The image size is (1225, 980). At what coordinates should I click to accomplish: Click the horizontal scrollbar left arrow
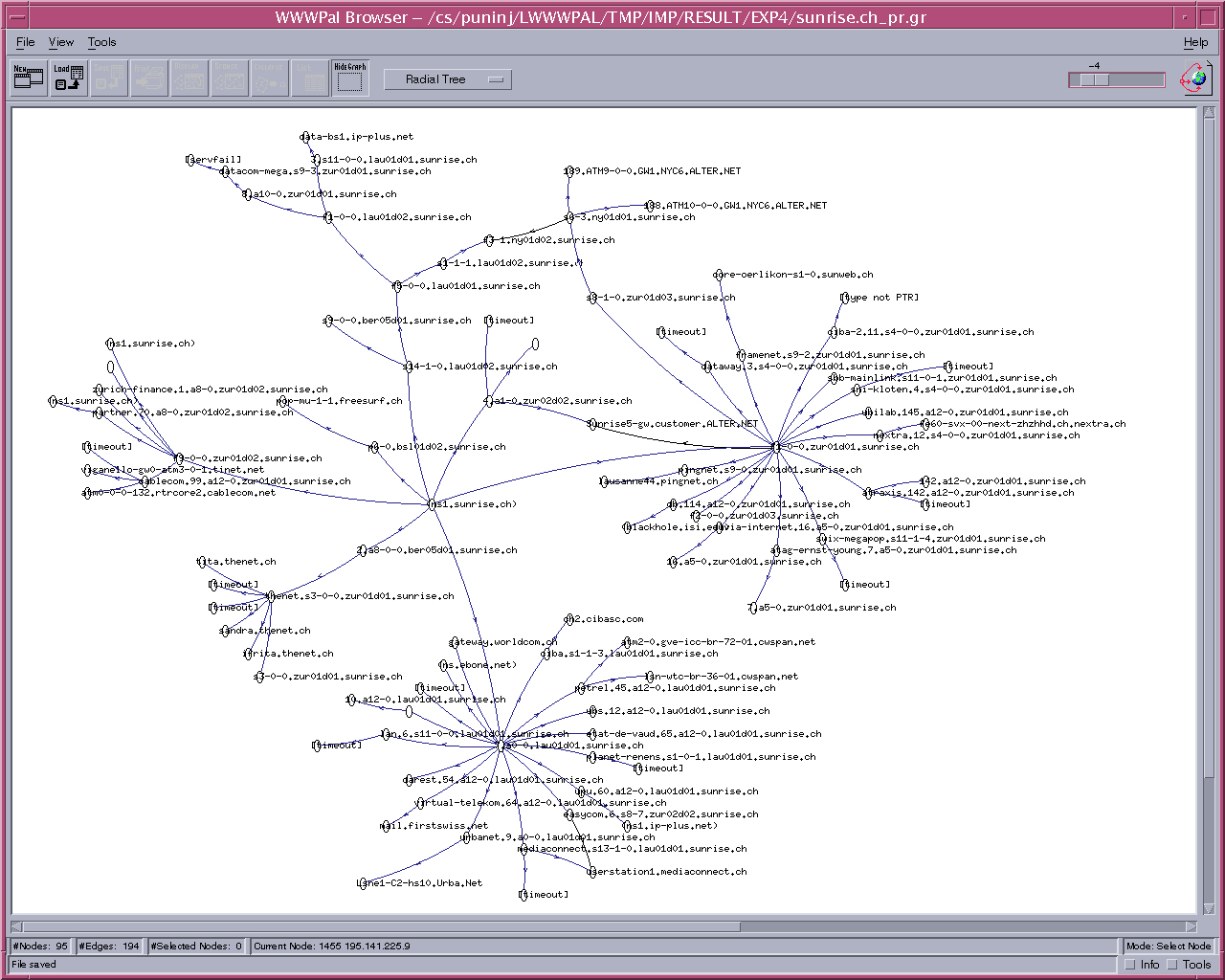[x=16, y=926]
